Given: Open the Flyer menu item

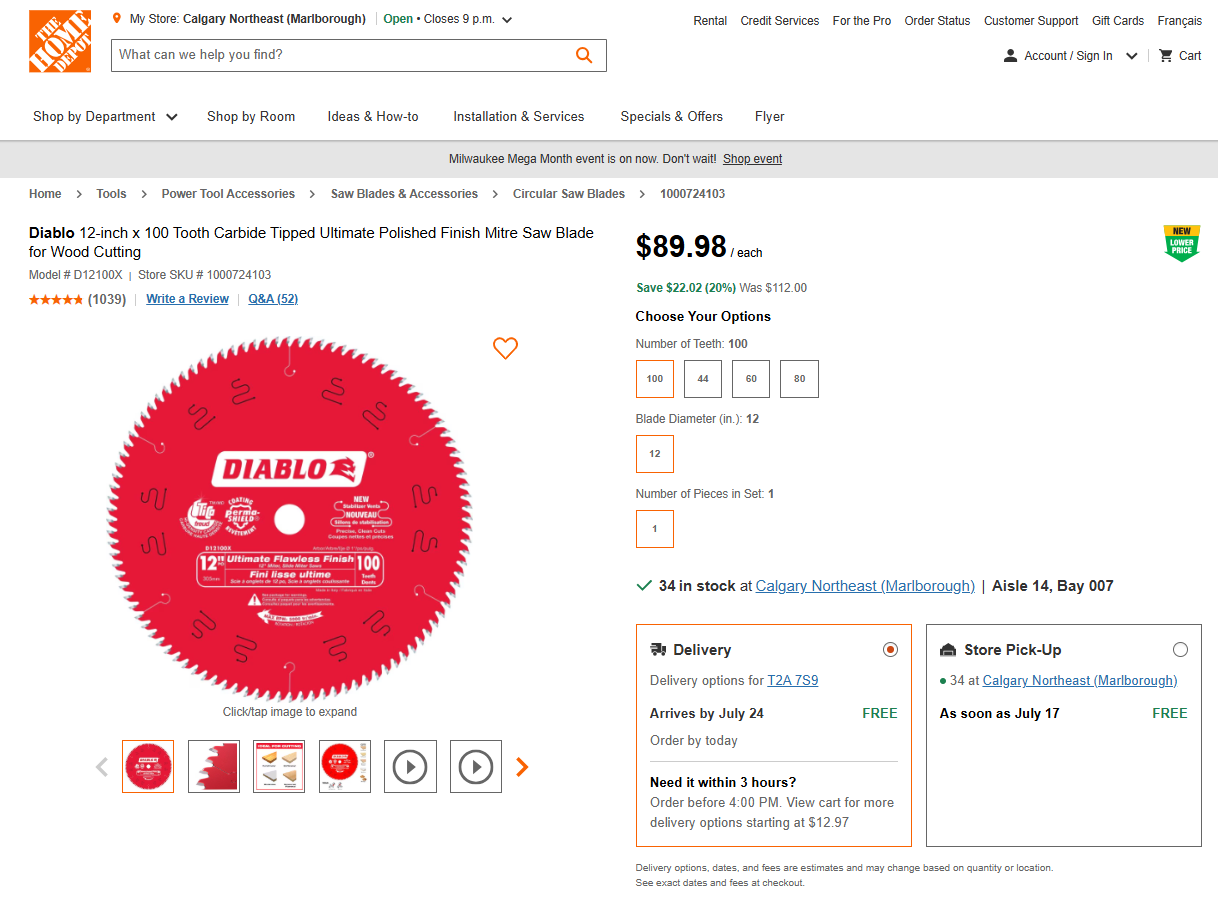Looking at the screenshot, I should 769,117.
